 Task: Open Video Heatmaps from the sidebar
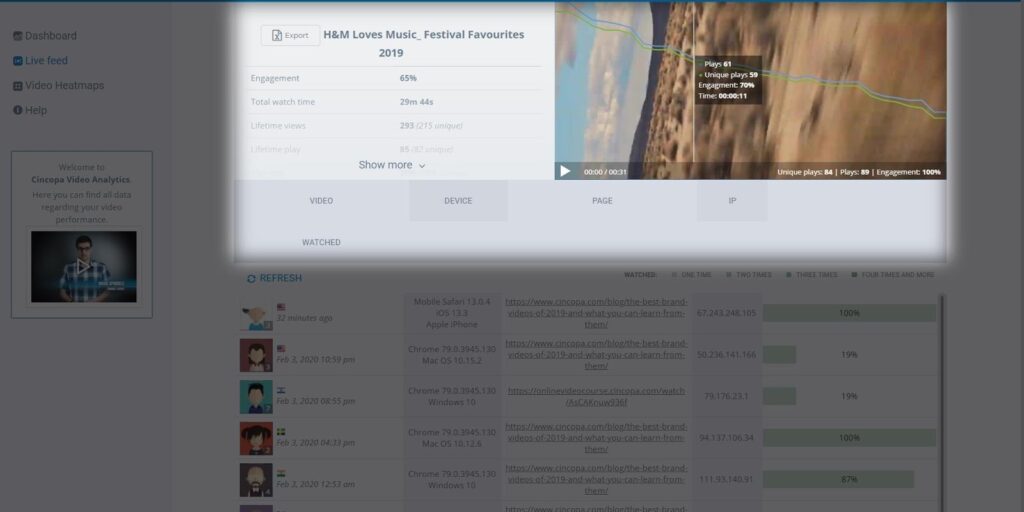click(64, 86)
